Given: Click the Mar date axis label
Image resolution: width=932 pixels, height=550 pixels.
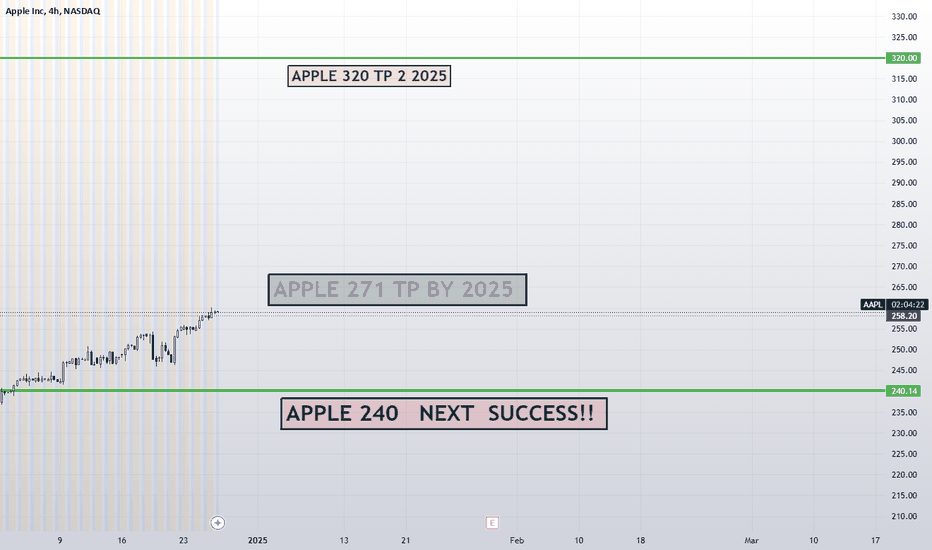Looking at the screenshot, I should 751,540.
